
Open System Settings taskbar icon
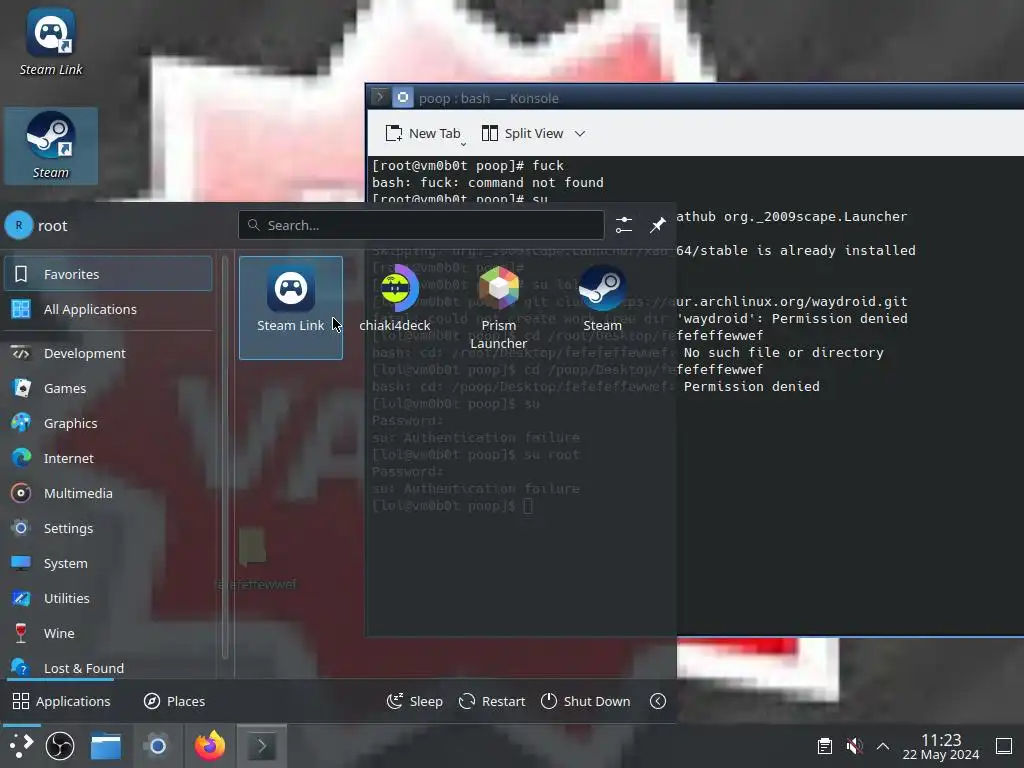point(157,746)
